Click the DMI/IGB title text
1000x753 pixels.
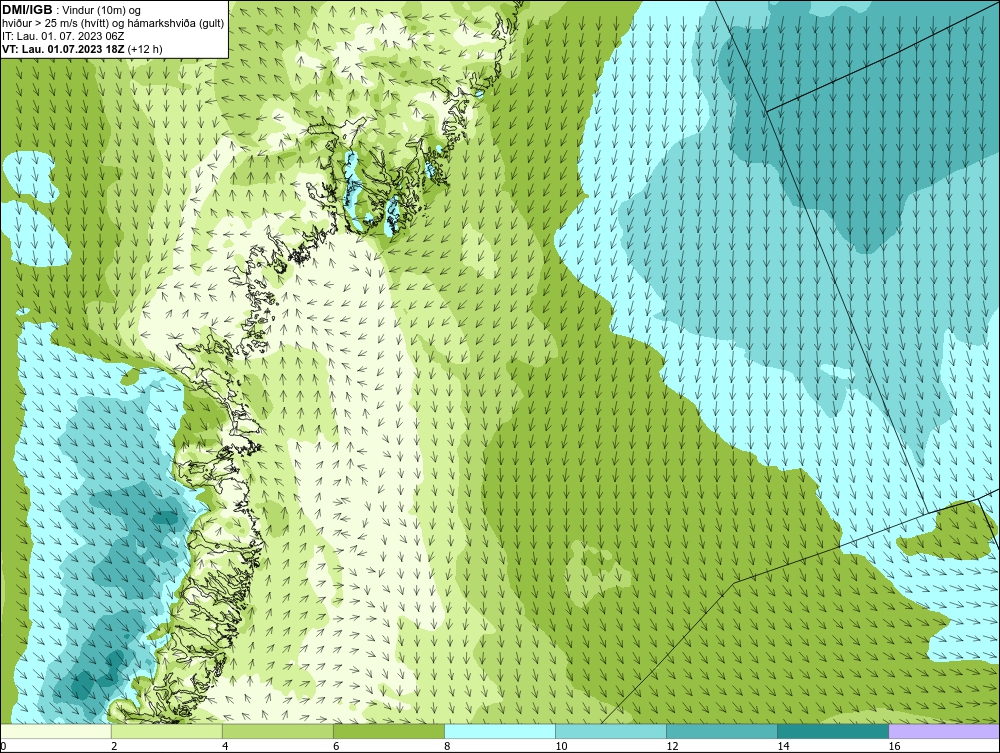(x=27, y=10)
